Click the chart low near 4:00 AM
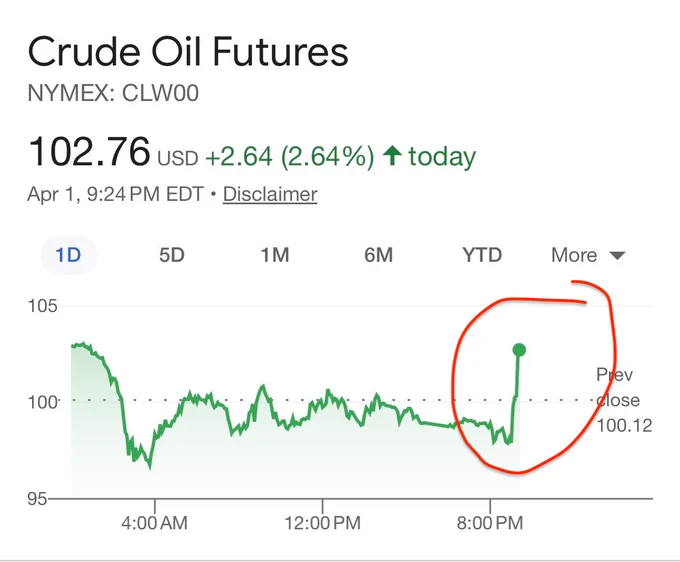Viewport: 680px width, 562px height. click(150, 467)
